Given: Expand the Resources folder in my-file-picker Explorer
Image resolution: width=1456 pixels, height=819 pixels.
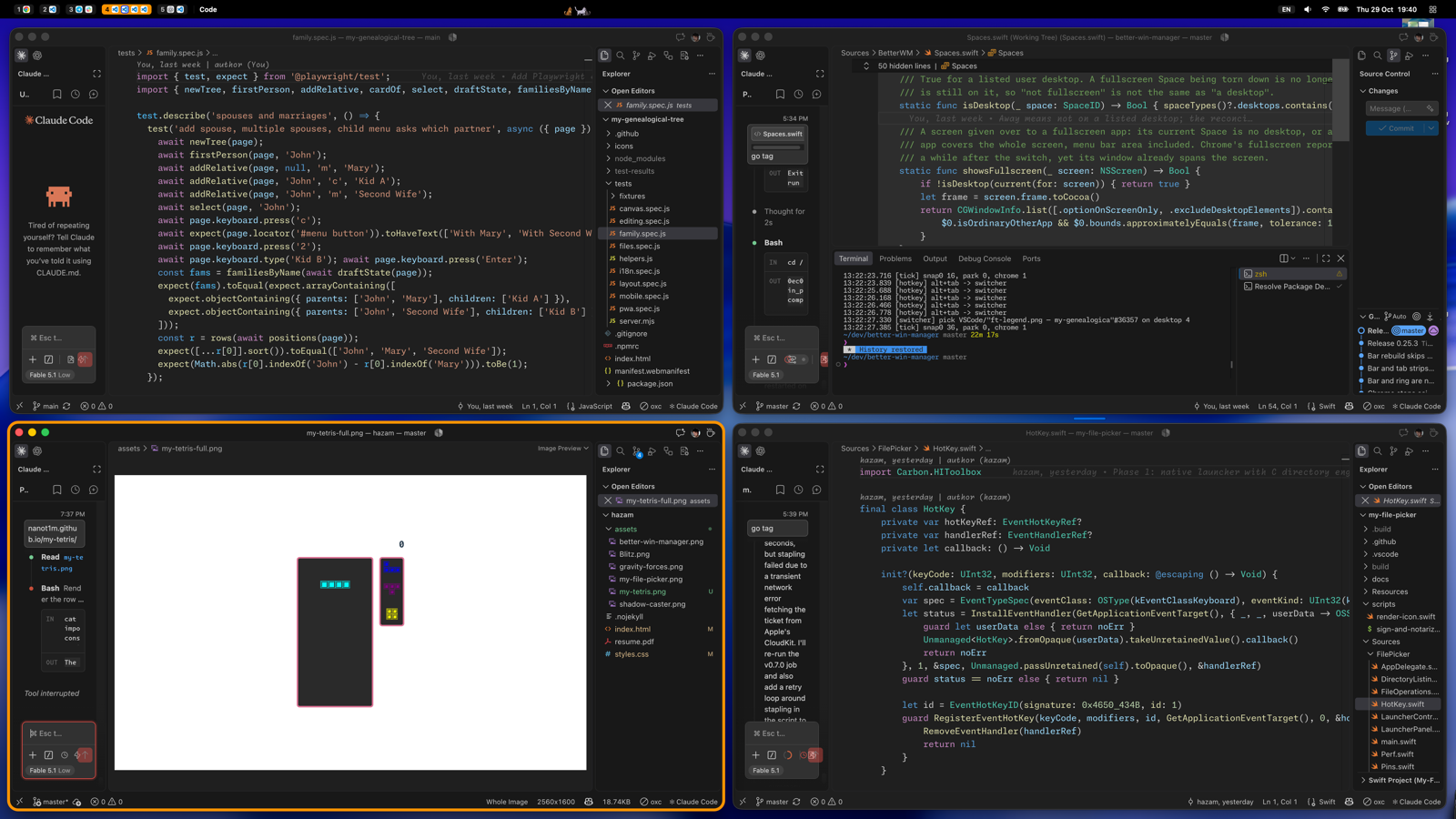Looking at the screenshot, I should [1390, 591].
